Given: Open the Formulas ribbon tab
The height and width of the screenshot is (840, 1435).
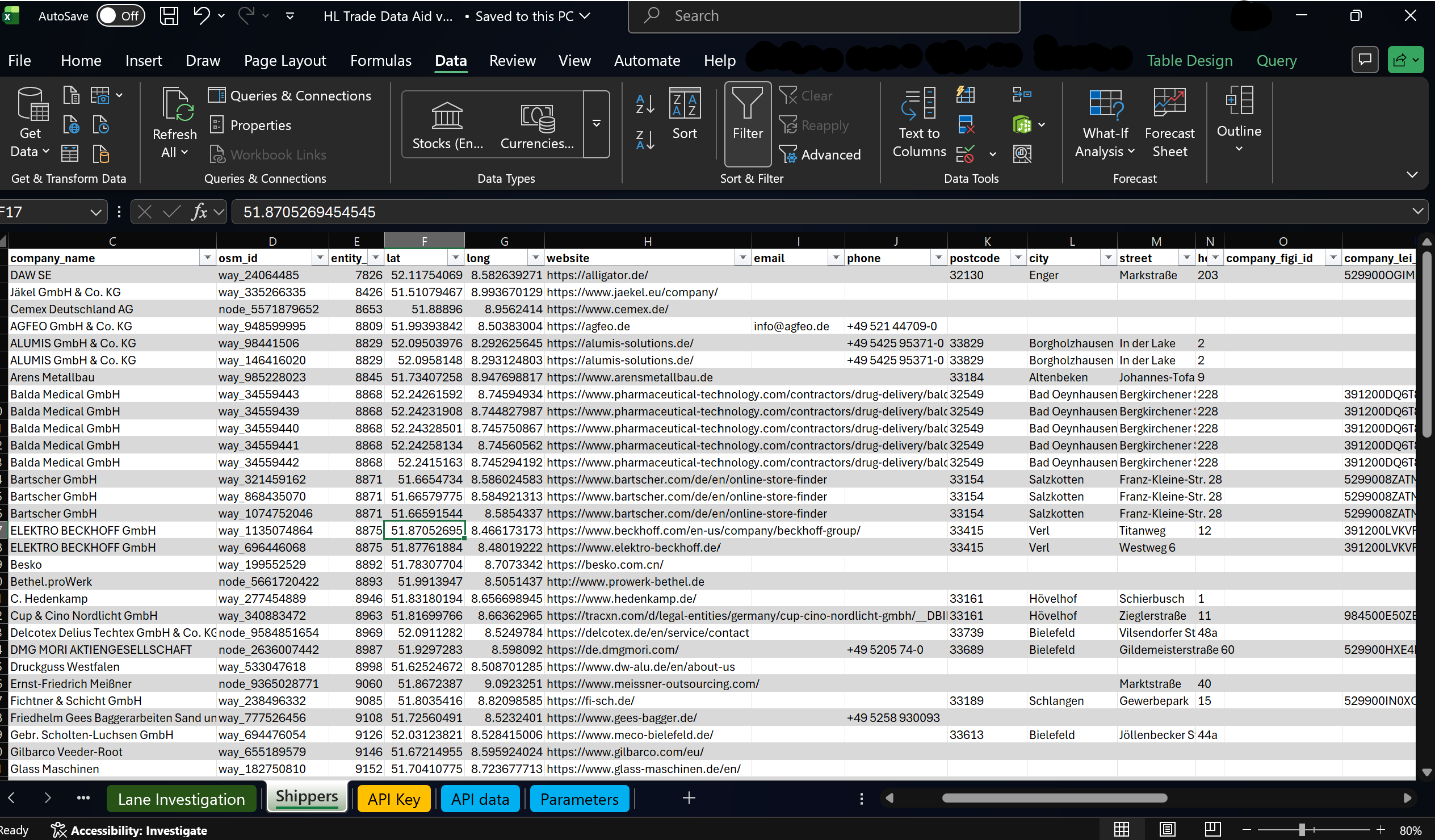Looking at the screenshot, I should coord(380,60).
